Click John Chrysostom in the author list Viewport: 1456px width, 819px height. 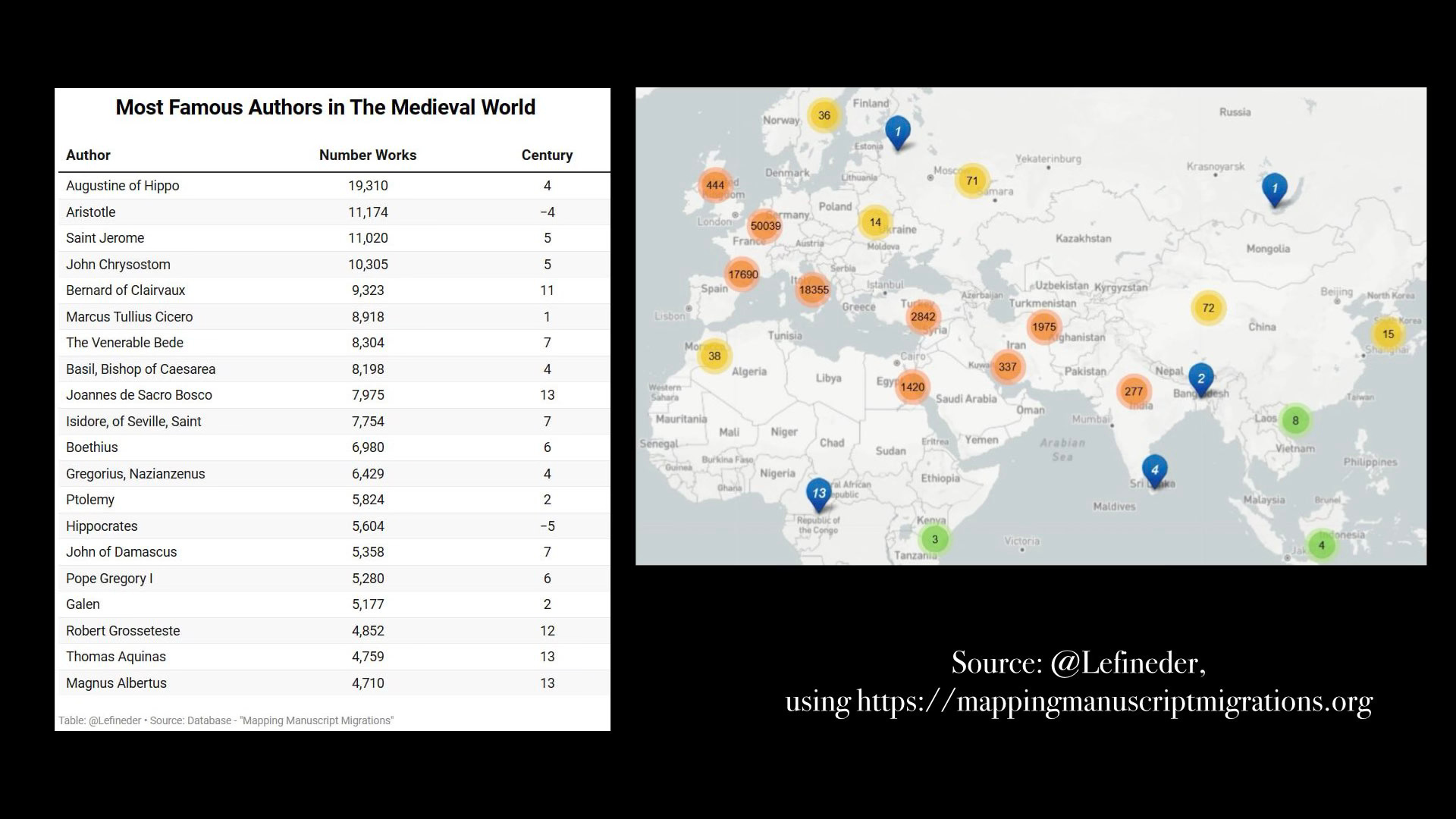point(118,265)
